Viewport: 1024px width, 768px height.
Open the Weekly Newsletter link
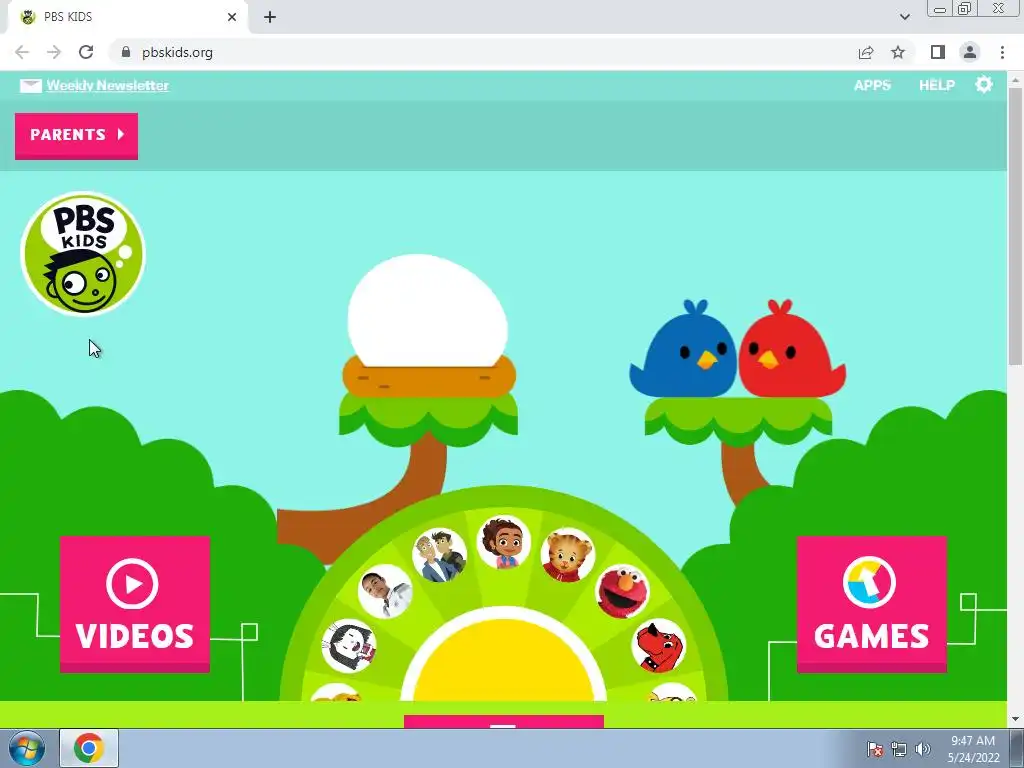point(108,86)
